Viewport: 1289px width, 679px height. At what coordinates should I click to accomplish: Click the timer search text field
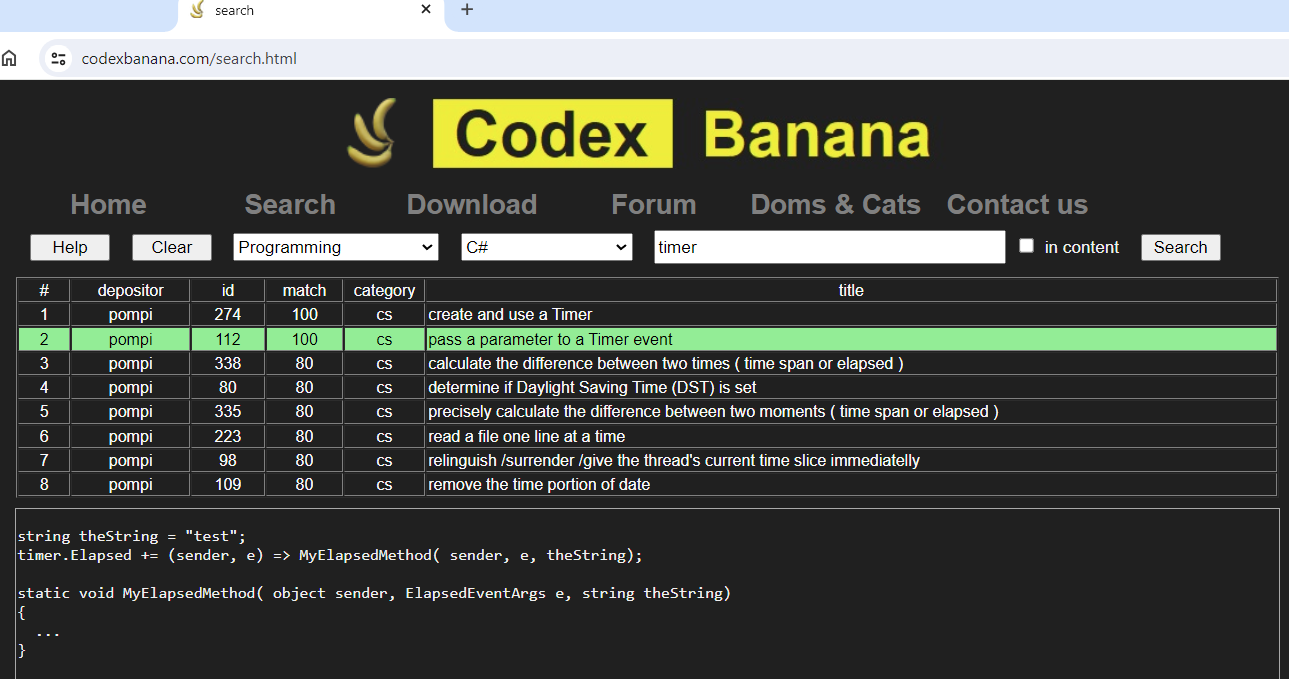pos(830,247)
